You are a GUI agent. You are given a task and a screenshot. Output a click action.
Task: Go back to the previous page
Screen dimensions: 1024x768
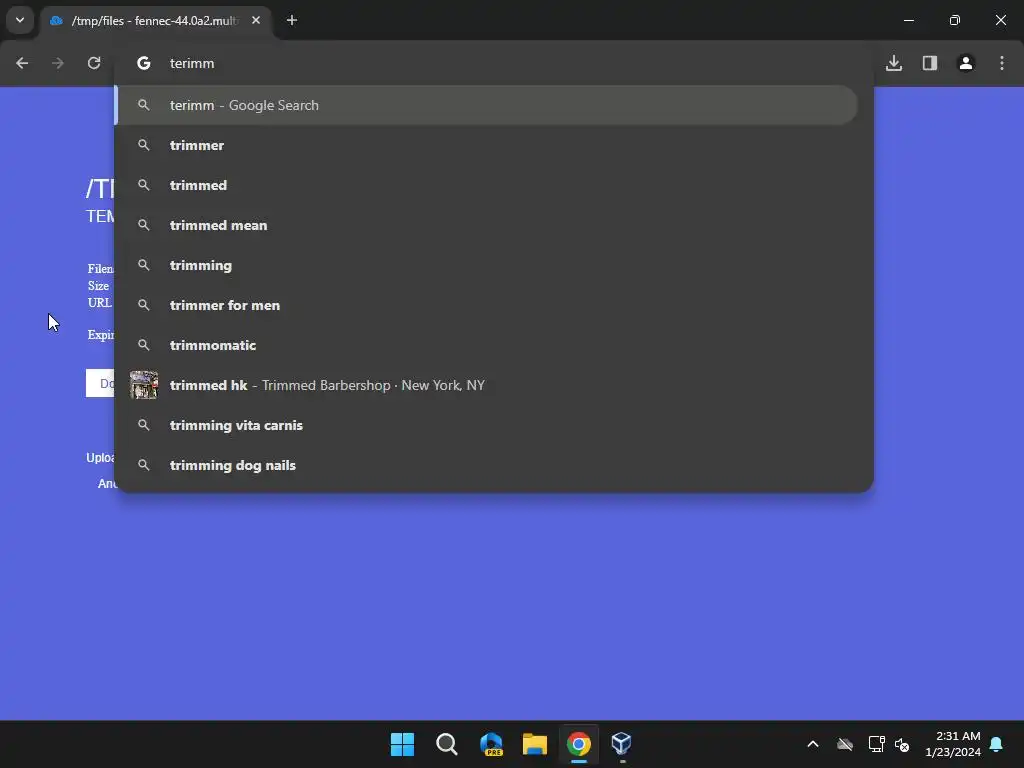[x=22, y=63]
